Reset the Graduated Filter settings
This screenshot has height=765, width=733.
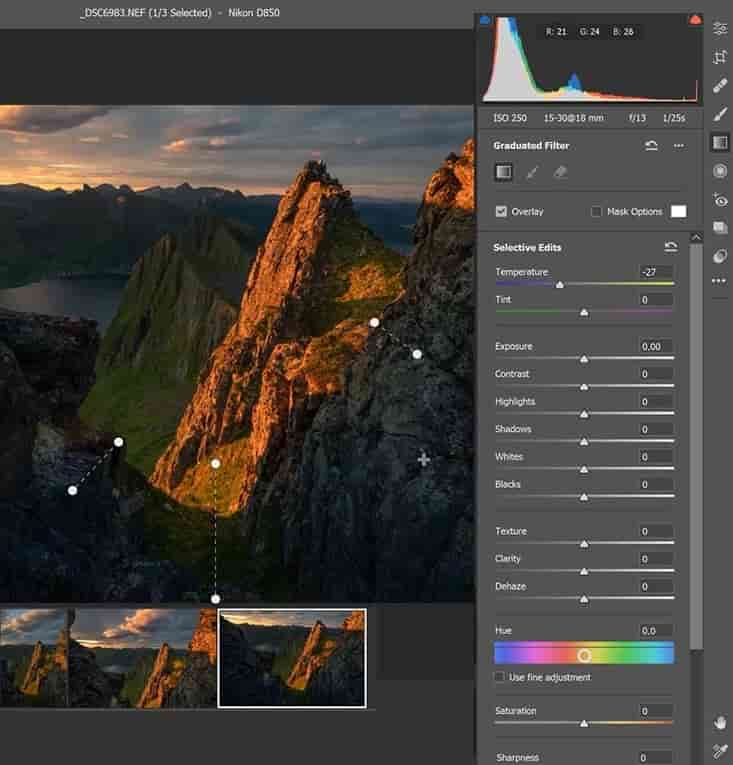pyautogui.click(x=651, y=145)
